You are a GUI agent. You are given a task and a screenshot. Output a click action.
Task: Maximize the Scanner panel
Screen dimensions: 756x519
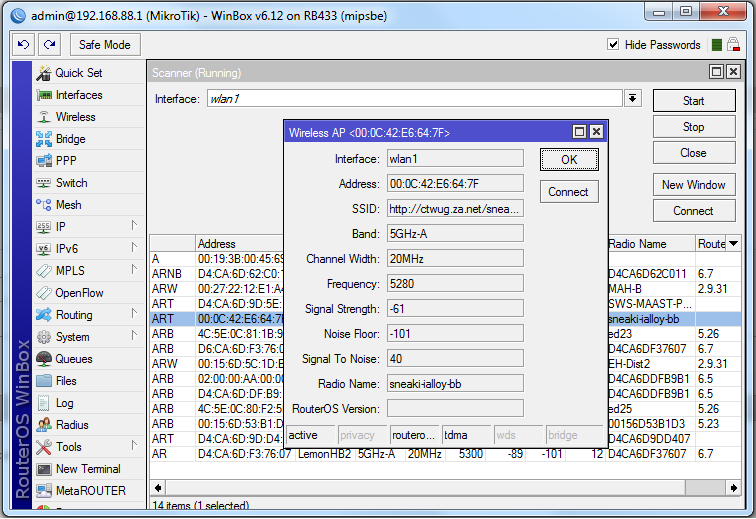pos(716,72)
